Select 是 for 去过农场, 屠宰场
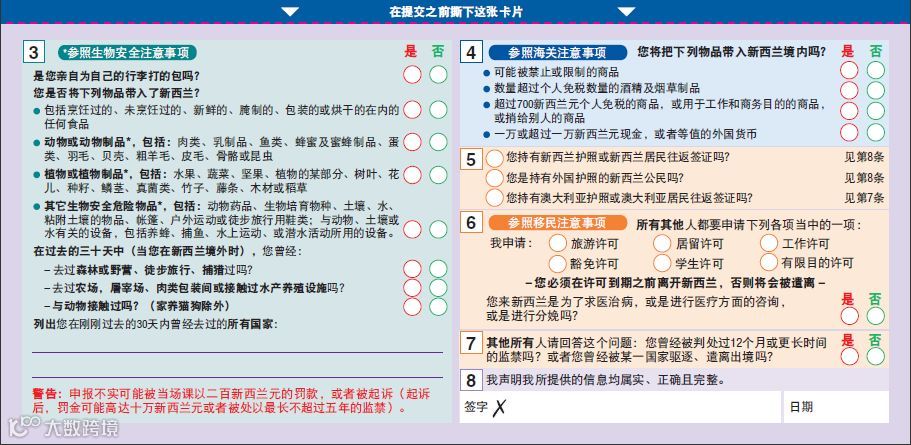The image size is (911, 445). 412,288
